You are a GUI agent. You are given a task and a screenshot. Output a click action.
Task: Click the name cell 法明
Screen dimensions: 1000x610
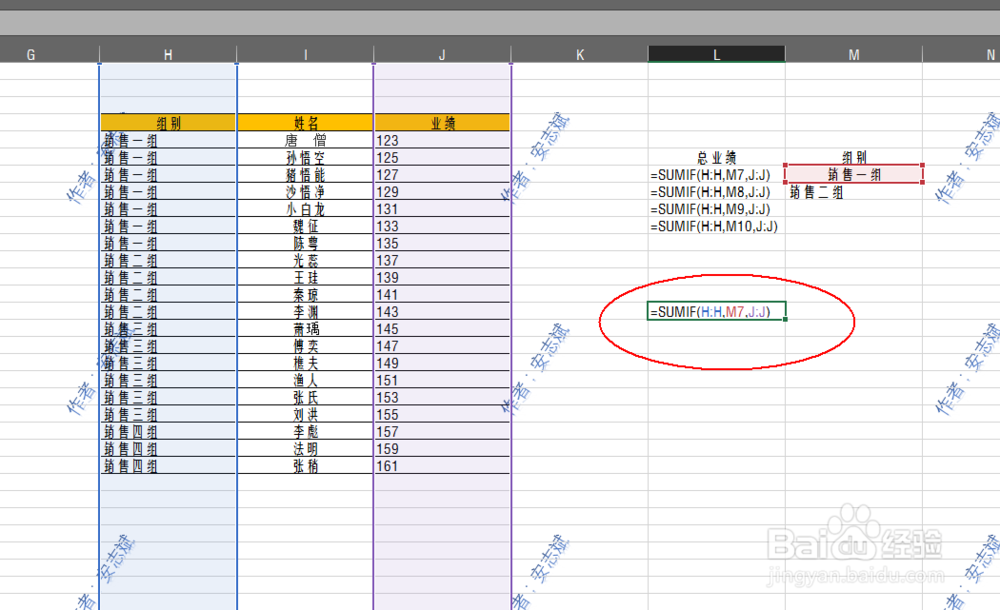(x=305, y=449)
